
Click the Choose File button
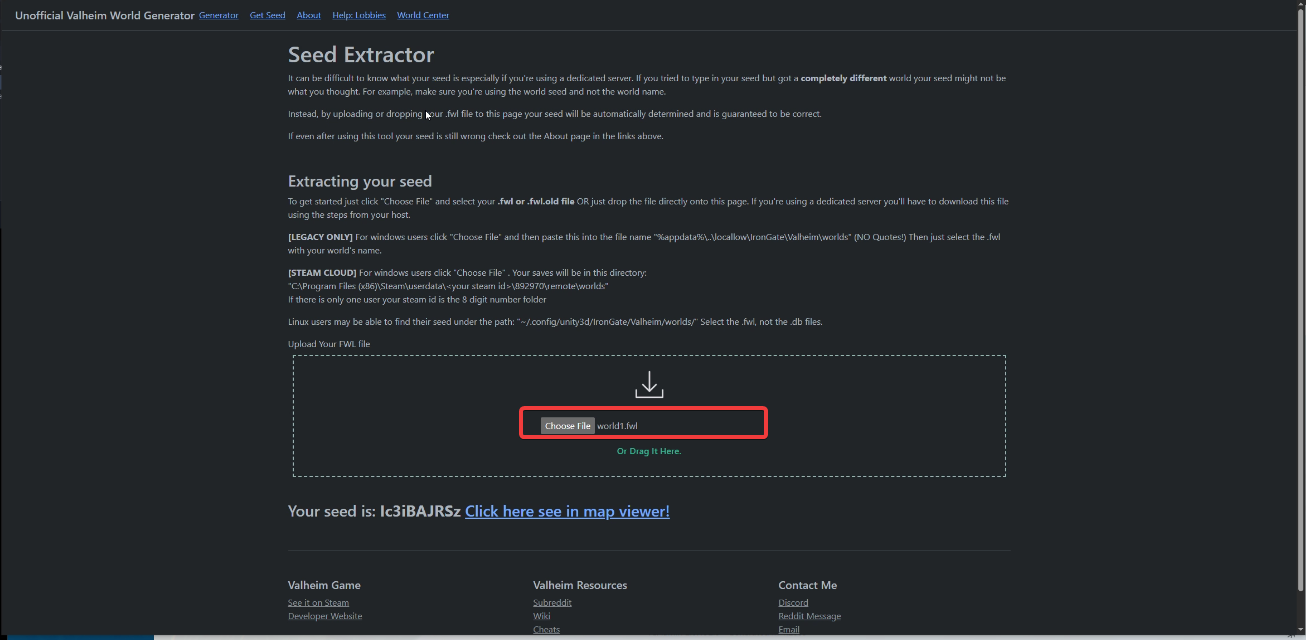[x=568, y=426]
